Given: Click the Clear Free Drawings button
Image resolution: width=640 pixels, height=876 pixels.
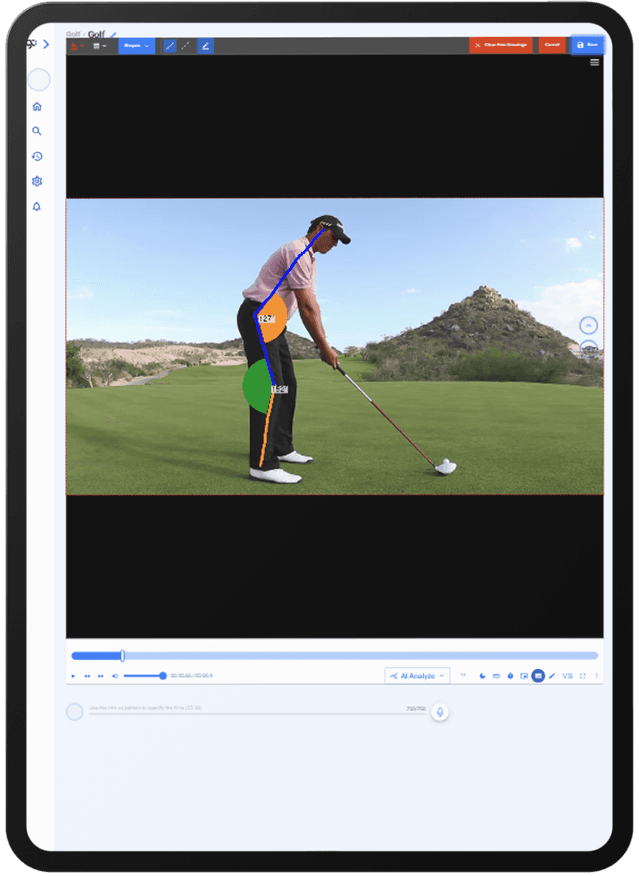Looking at the screenshot, I should point(502,45).
